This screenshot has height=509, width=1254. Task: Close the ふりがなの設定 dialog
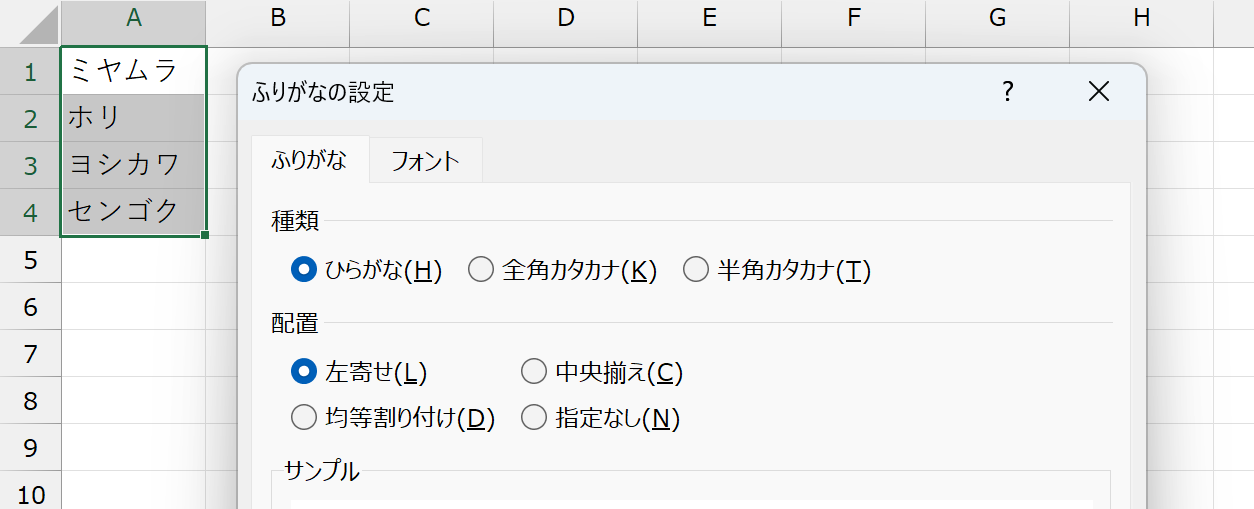tap(1099, 92)
